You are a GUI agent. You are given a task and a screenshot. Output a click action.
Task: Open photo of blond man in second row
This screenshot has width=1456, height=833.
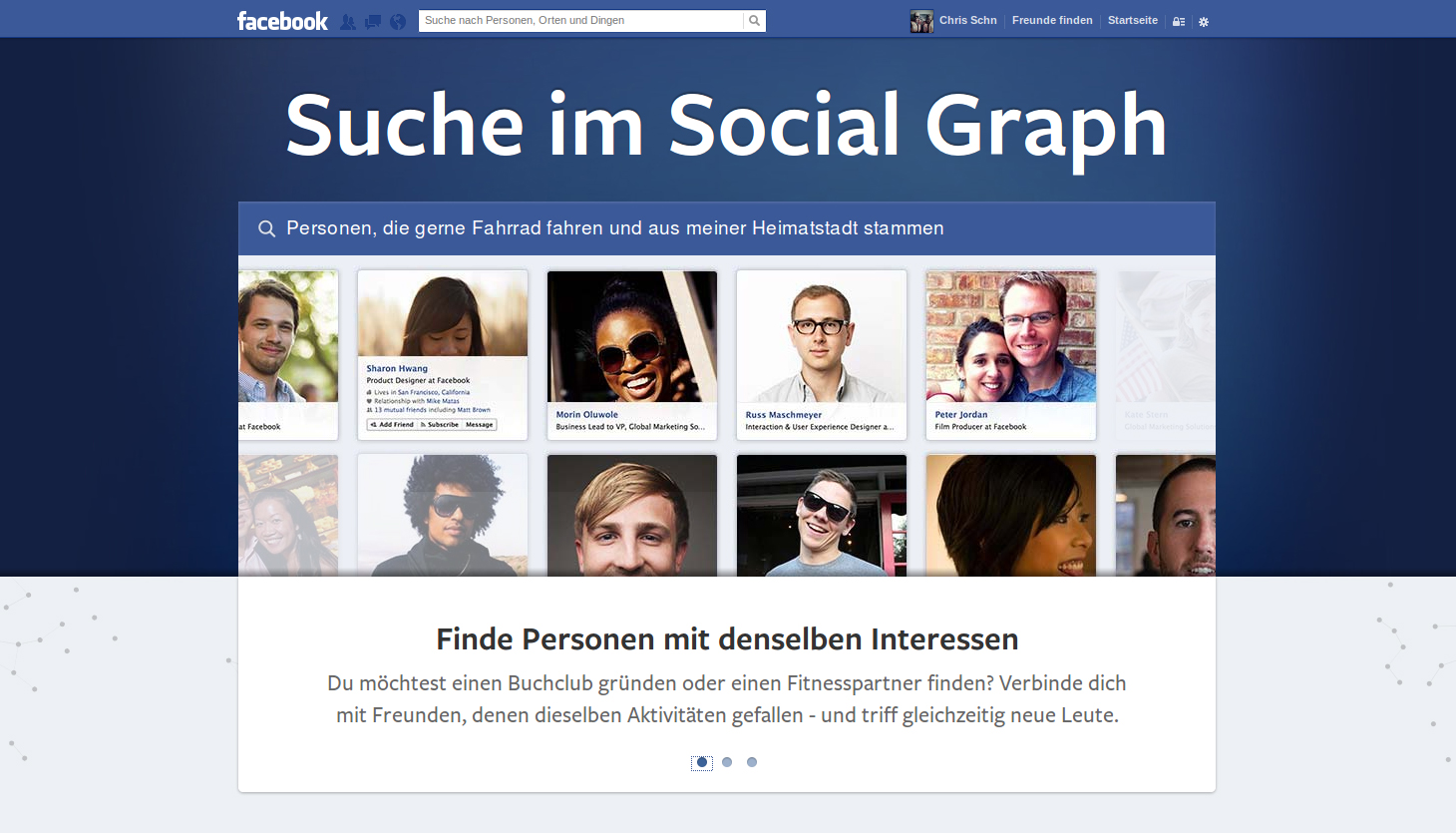(632, 516)
